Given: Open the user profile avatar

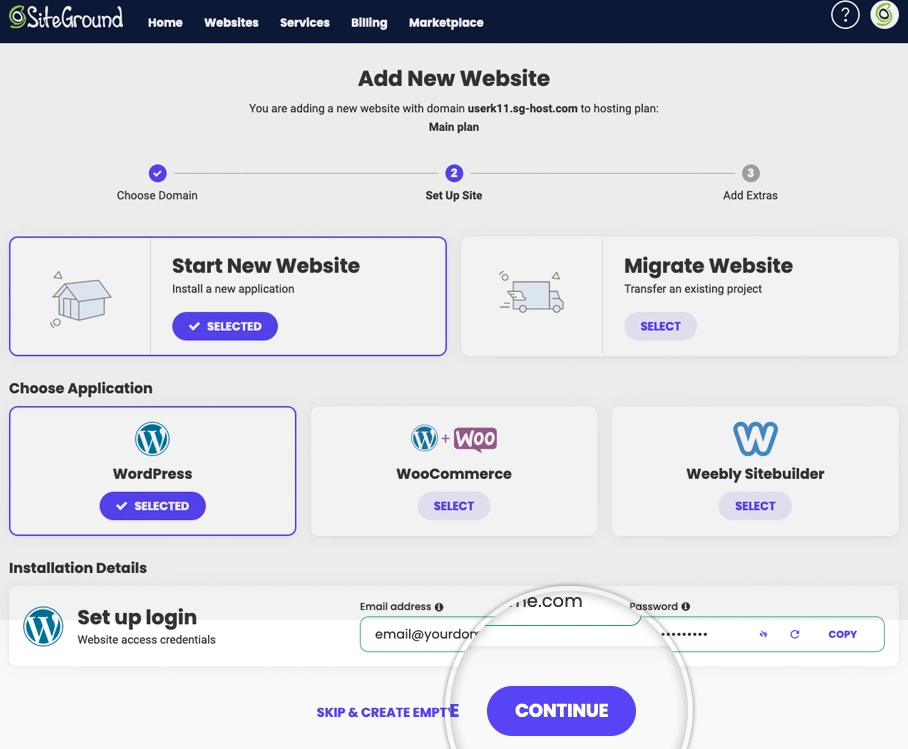Looking at the screenshot, I should (x=884, y=16).
